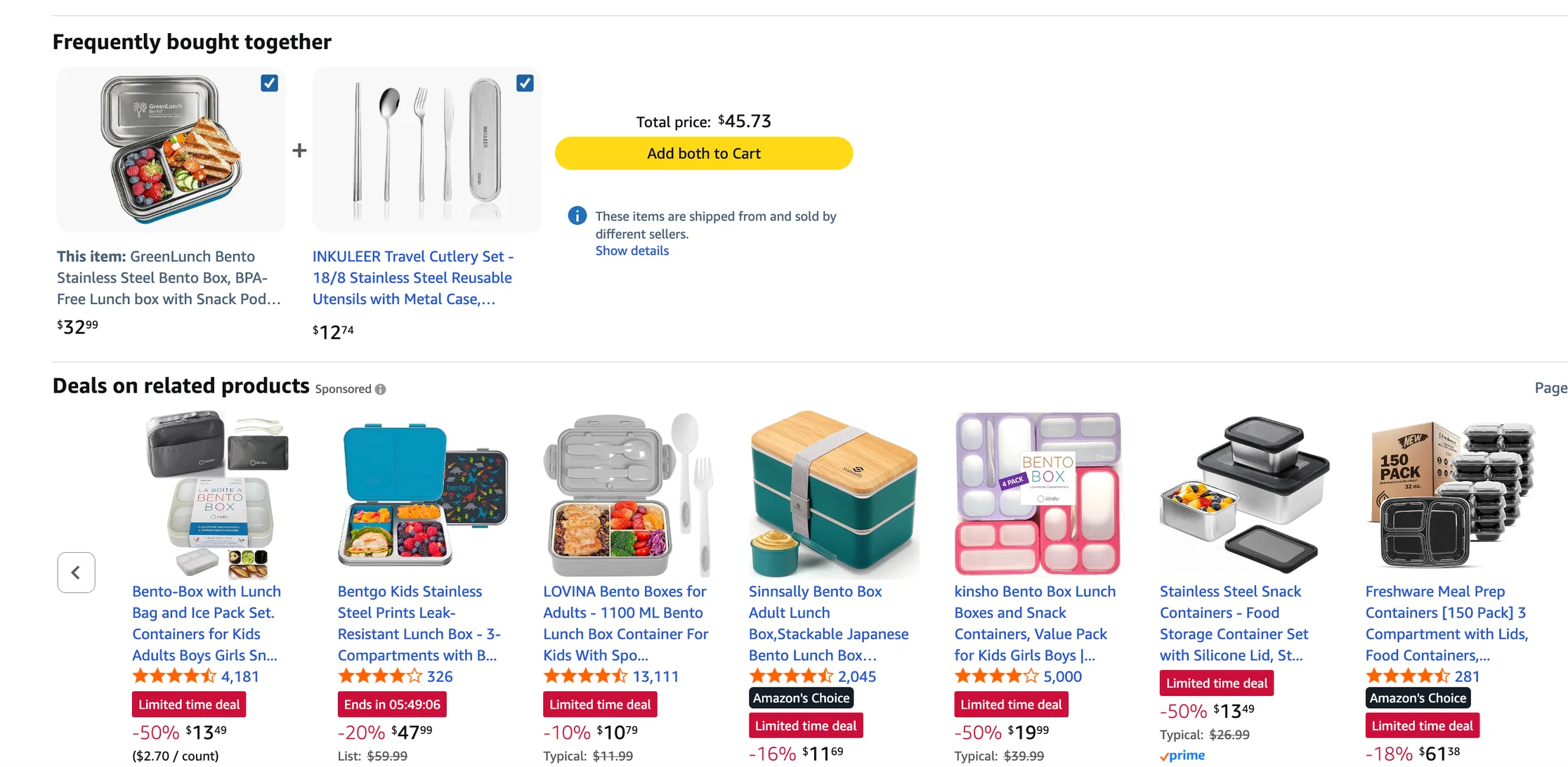Open Sinnsally Bento Box Adult Lunch link
Viewport: 1568px width, 767px height.
(828, 623)
